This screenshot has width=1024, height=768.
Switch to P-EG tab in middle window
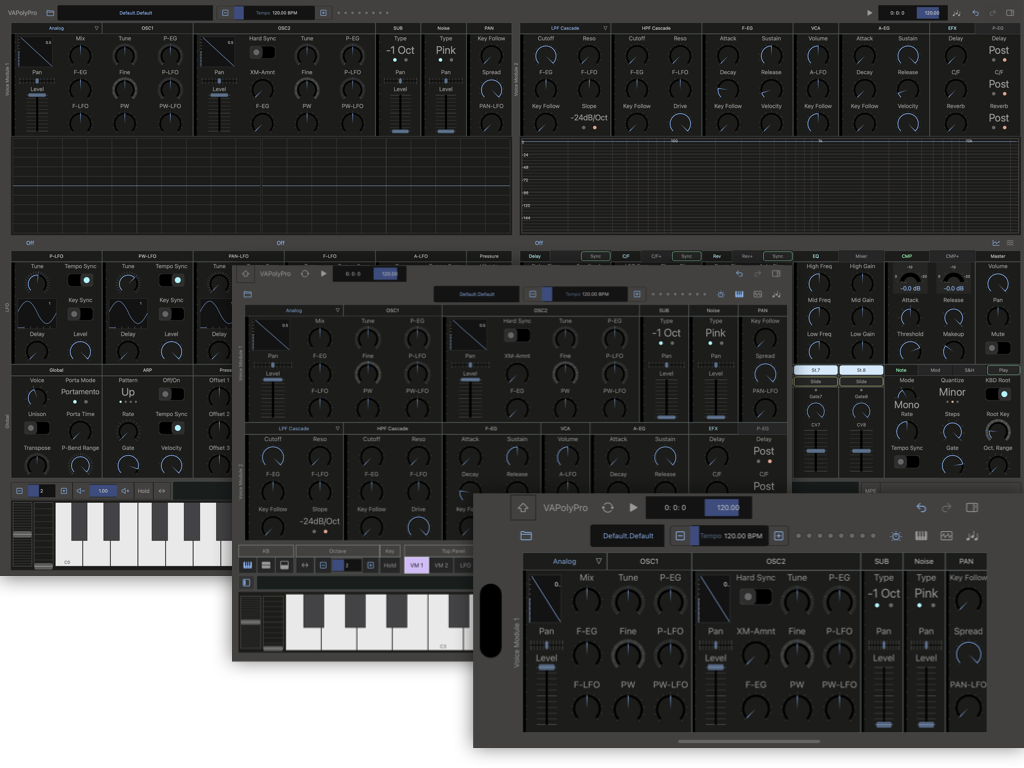coord(762,428)
